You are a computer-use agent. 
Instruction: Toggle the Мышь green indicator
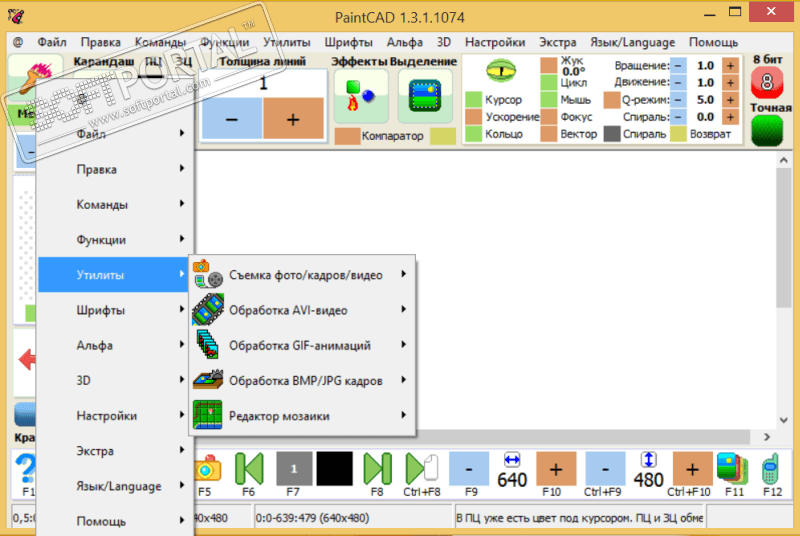pos(549,99)
